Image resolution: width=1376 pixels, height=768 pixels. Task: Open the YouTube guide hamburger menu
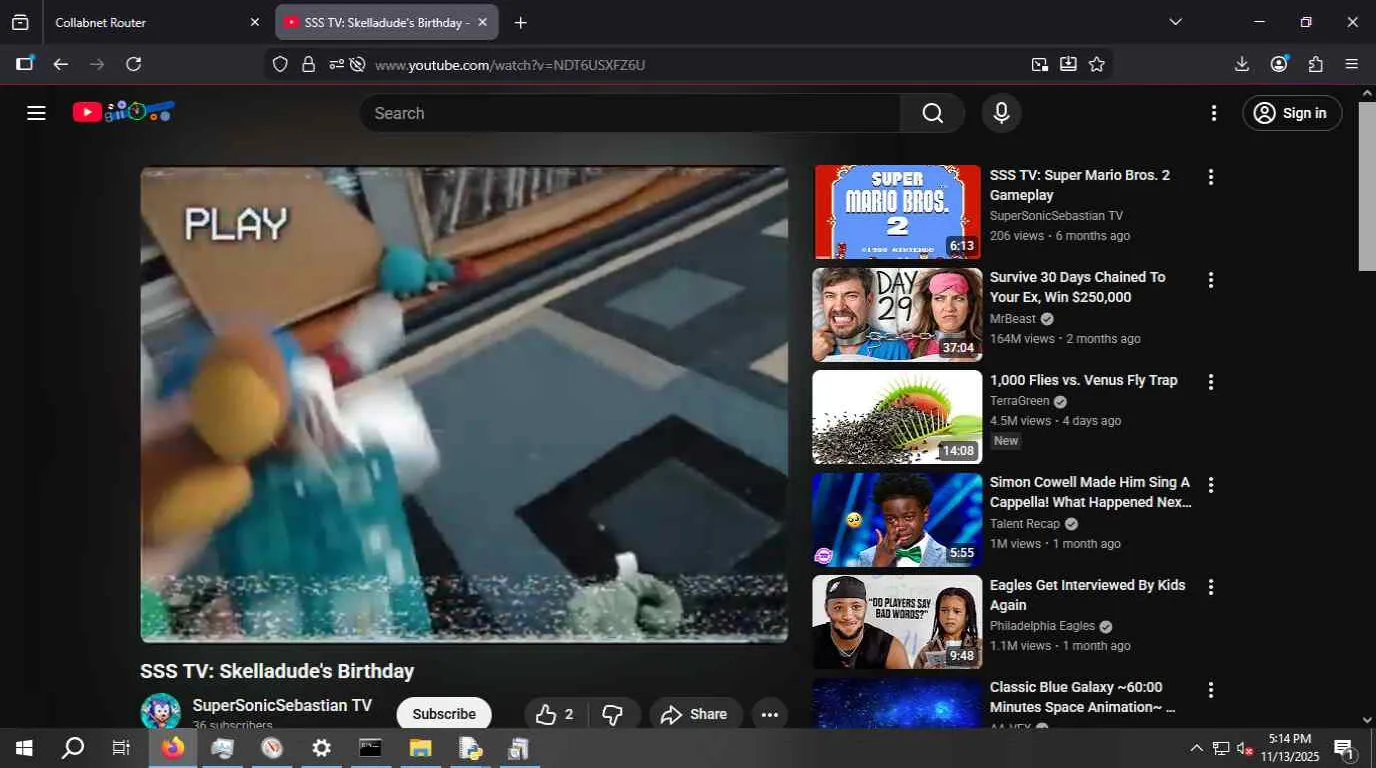pos(36,113)
